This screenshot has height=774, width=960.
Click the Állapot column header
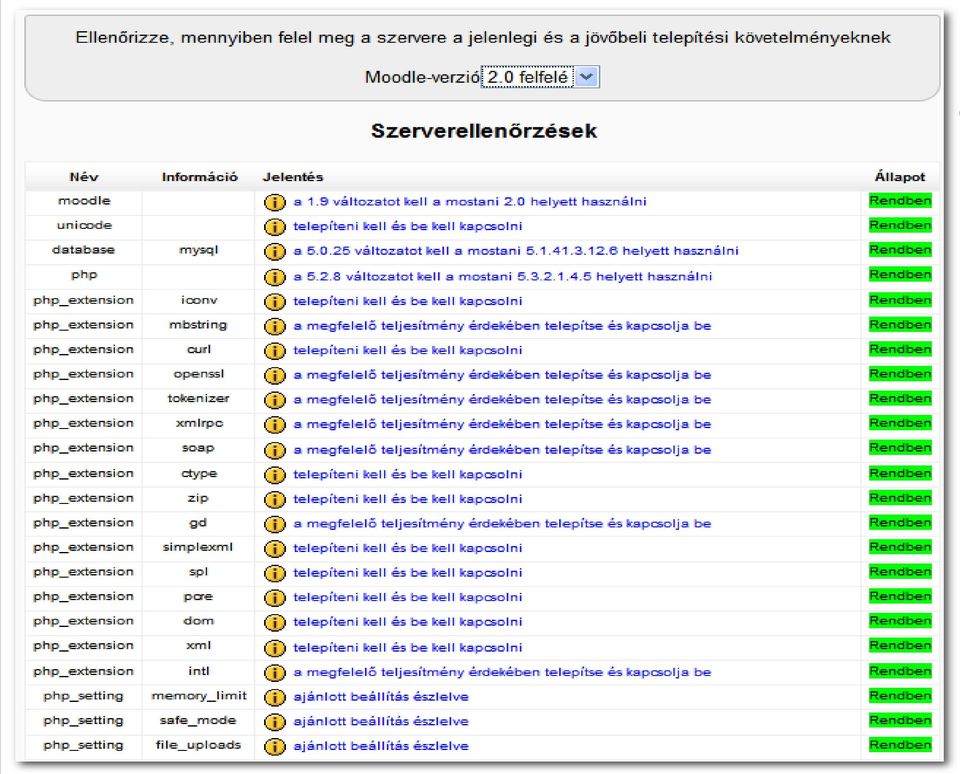pyautogui.click(x=899, y=176)
